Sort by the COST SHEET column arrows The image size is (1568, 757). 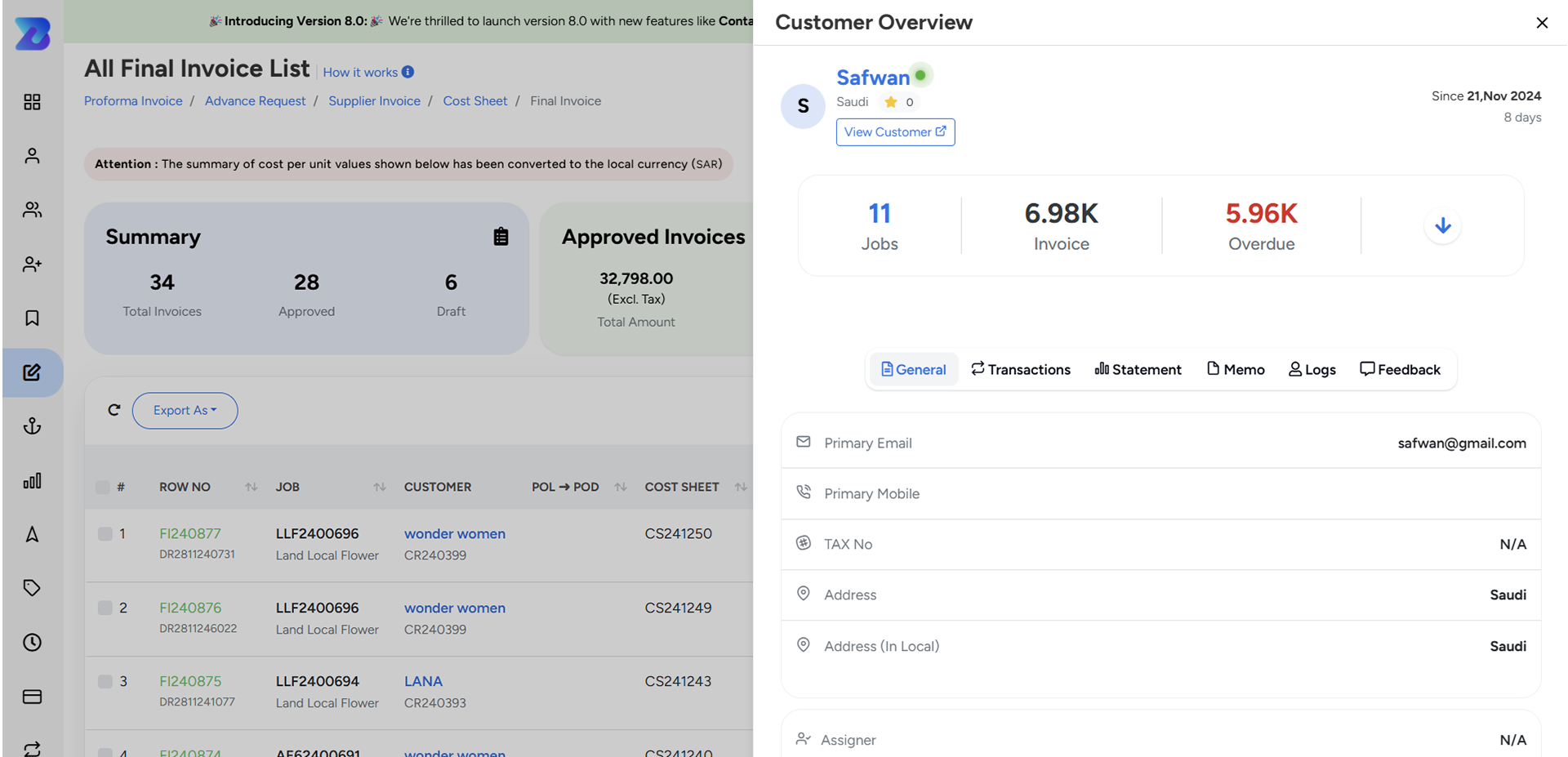pyautogui.click(x=741, y=487)
